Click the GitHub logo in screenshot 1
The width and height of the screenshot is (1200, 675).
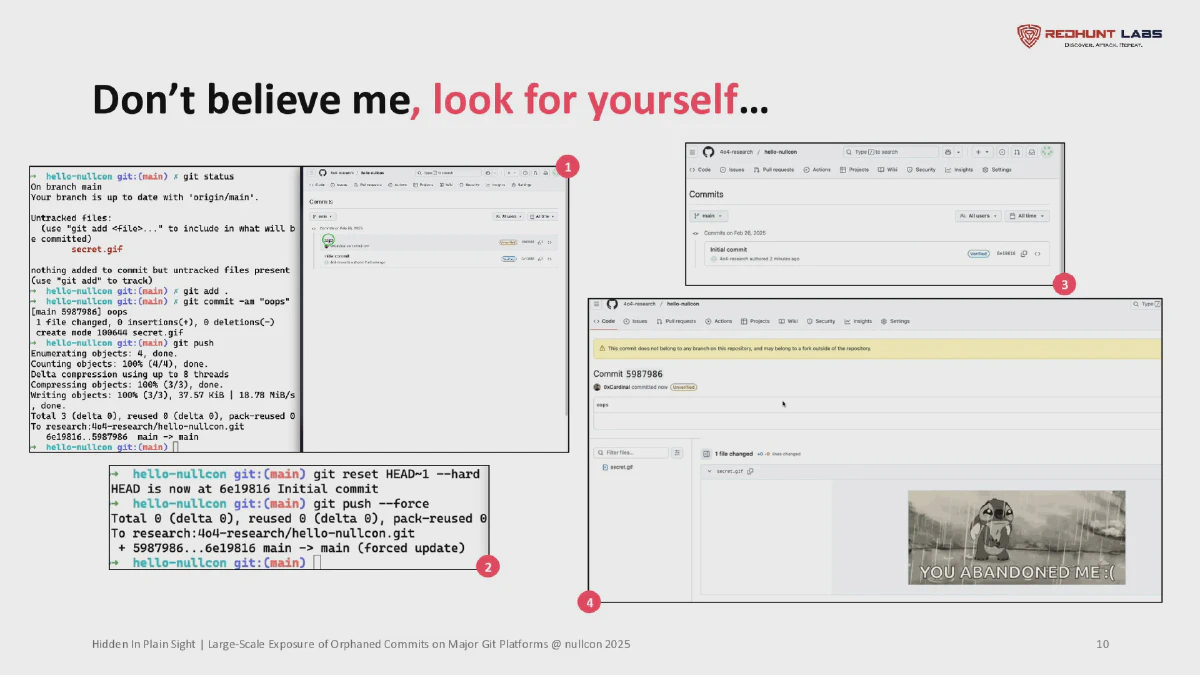[x=322, y=173]
